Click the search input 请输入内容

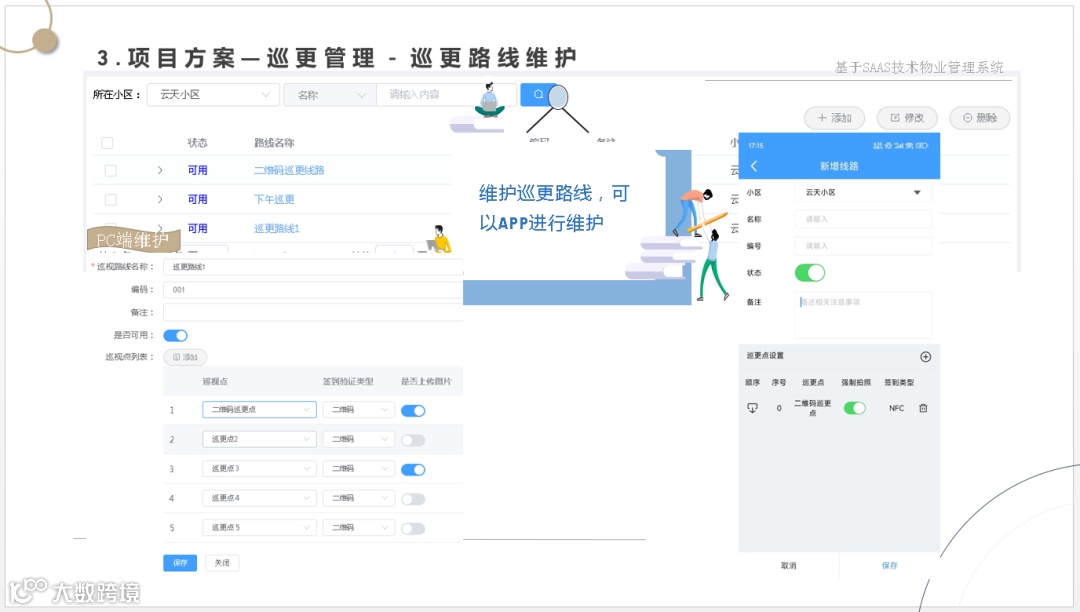tap(446, 94)
